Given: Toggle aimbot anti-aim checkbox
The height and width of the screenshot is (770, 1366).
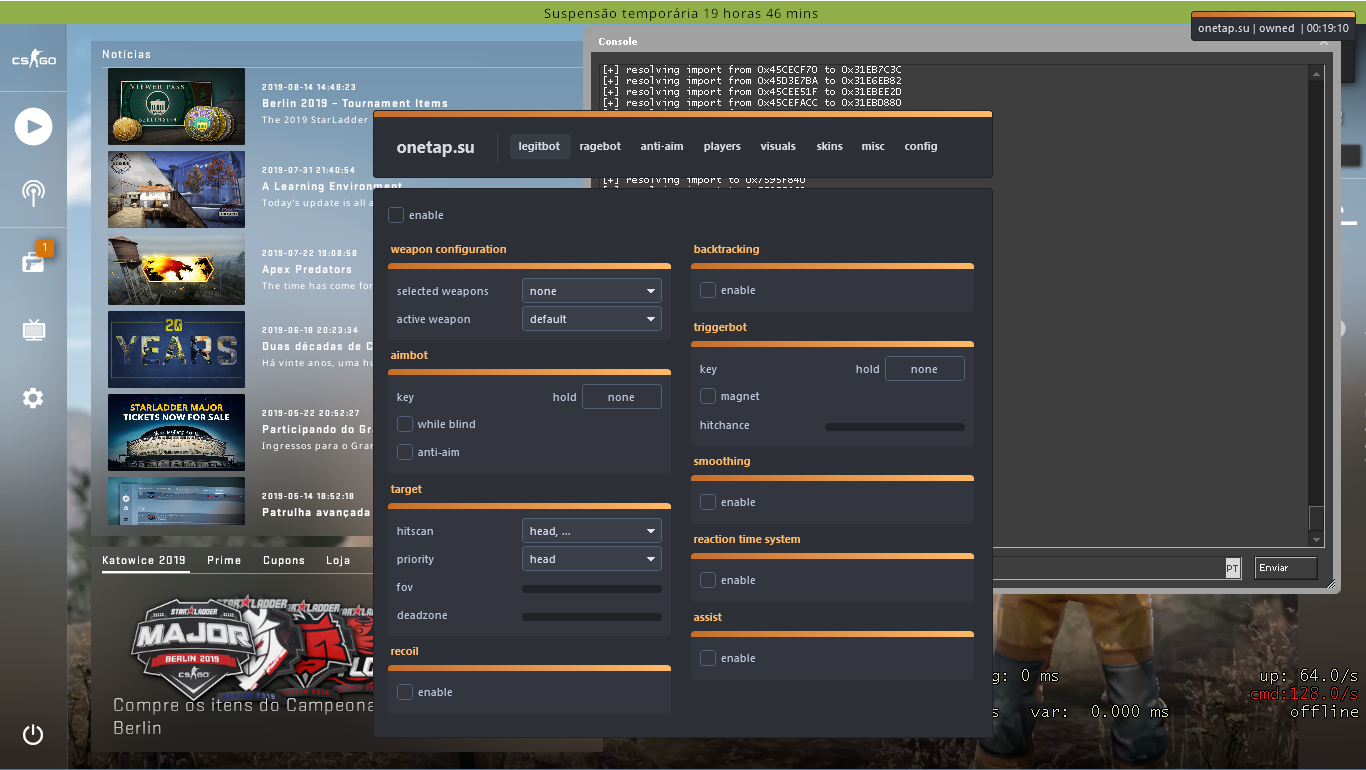Looking at the screenshot, I should coord(405,452).
